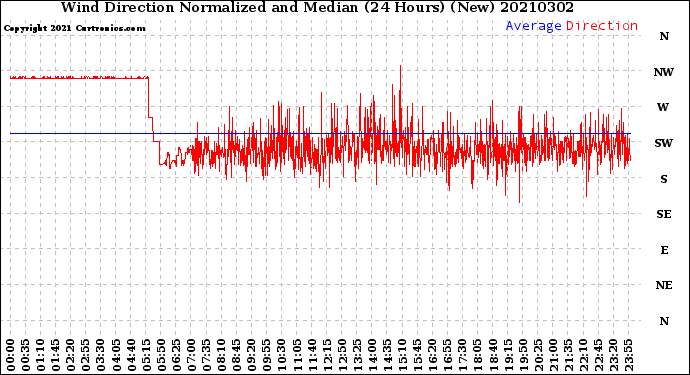Click the 21:00 time label
Viewport: 690px width, 375px height.
pyautogui.click(x=553, y=355)
